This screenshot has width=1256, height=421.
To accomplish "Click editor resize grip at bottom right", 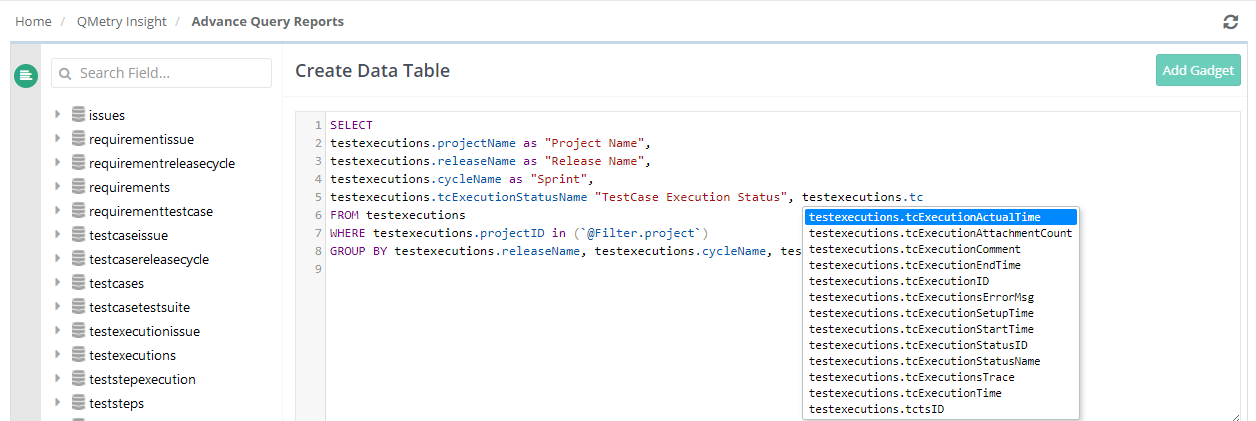I will pos(1235,416).
